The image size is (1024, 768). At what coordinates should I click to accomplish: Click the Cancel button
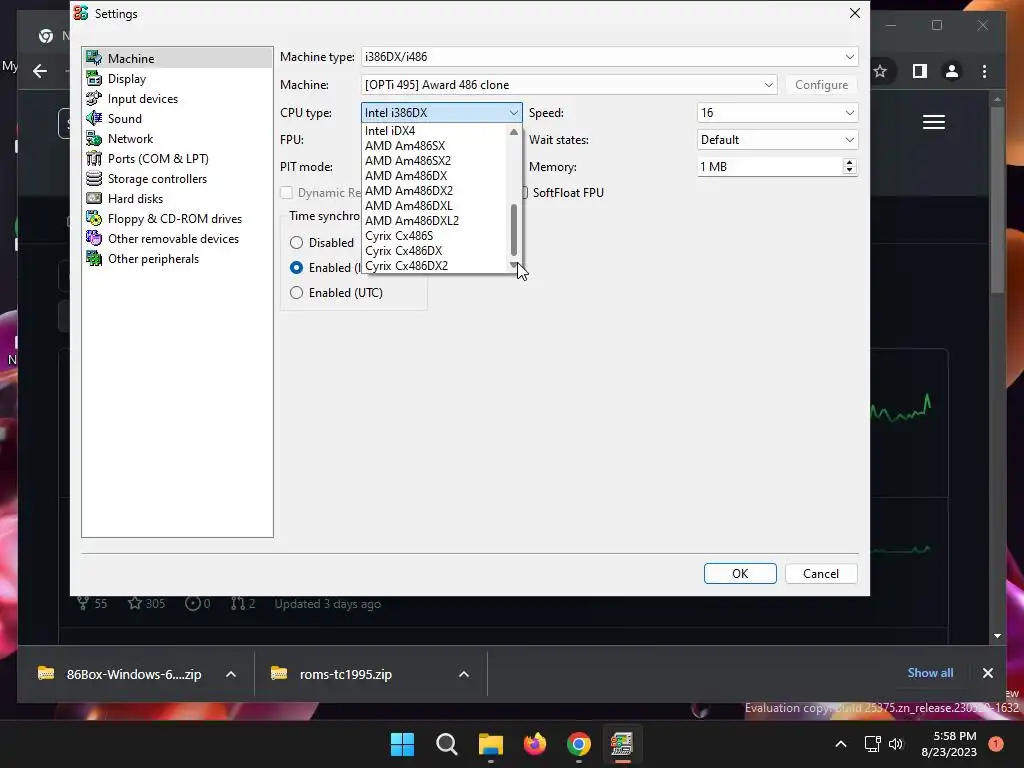(821, 573)
